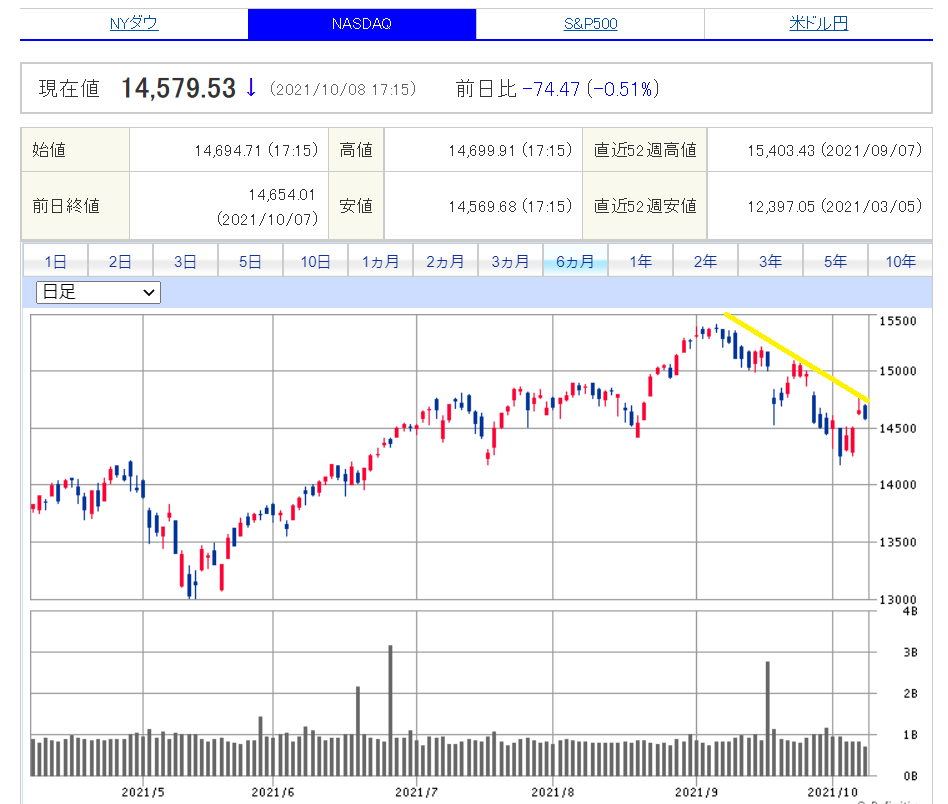Switch chart to 3カ月 range
This screenshot has width=948, height=804.
click(x=510, y=261)
